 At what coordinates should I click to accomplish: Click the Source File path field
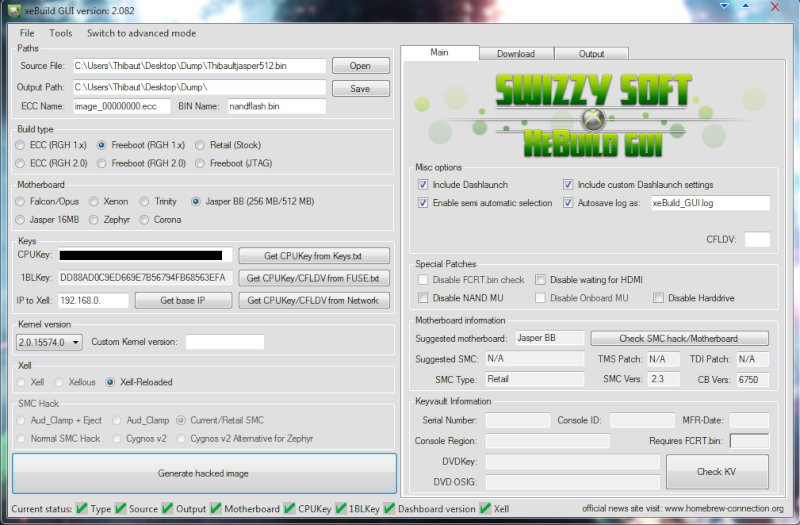tap(199, 66)
